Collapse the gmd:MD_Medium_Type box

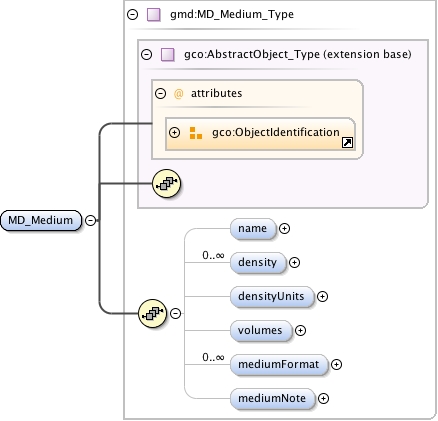[x=132, y=15]
